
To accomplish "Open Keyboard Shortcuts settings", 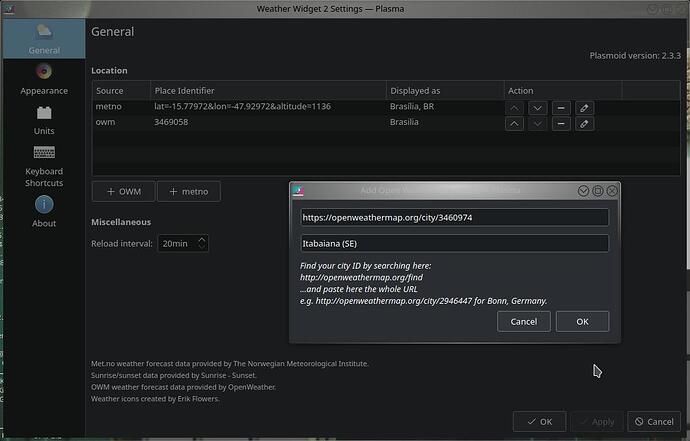I will coord(44,166).
